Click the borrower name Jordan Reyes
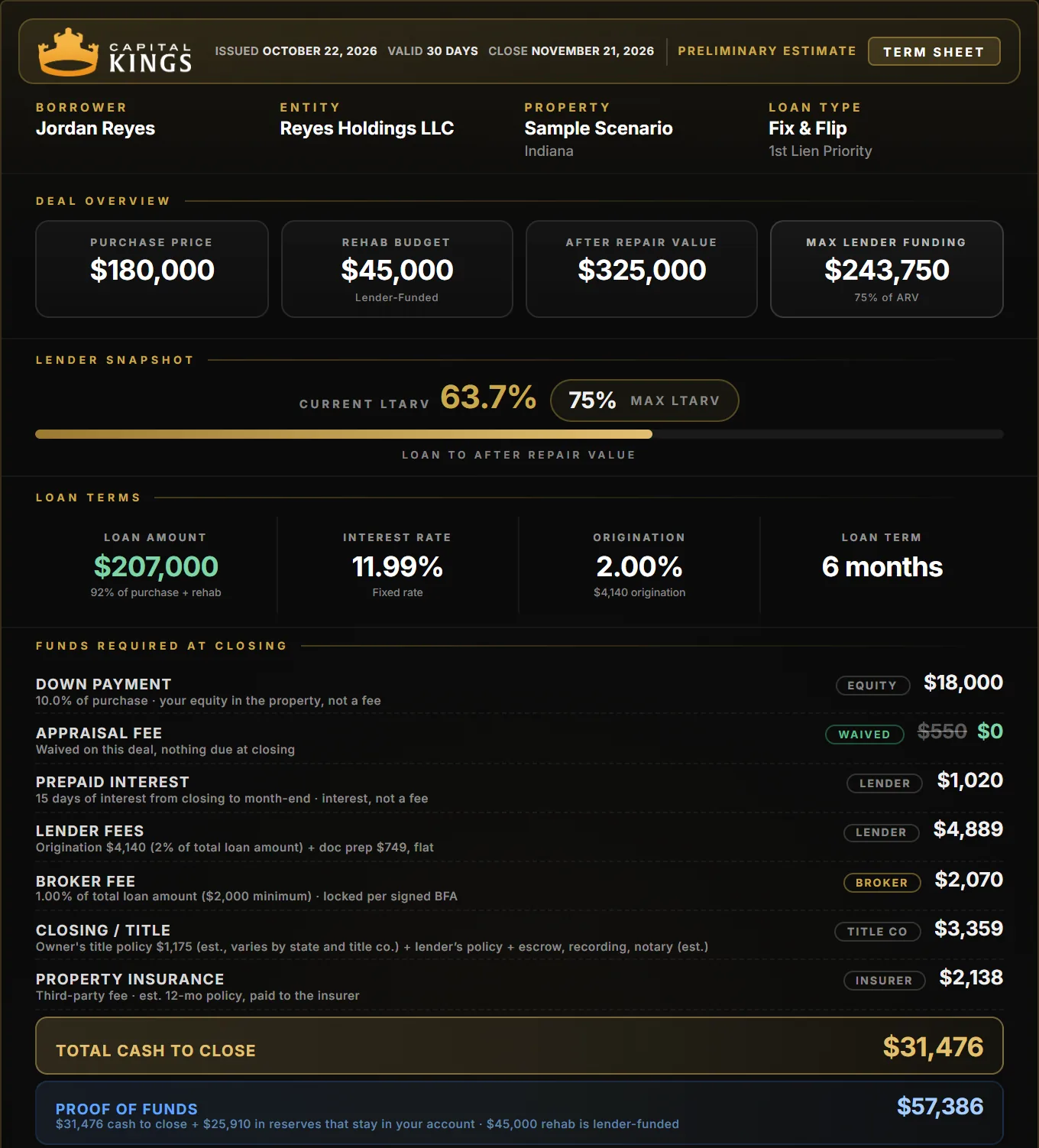Viewport: 1039px width, 1148px height. pyautogui.click(x=95, y=128)
